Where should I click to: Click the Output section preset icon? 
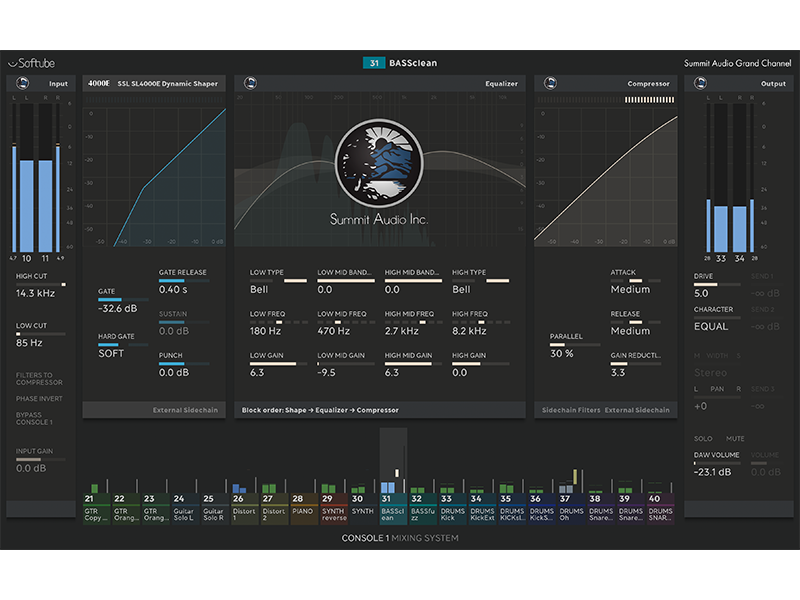click(x=695, y=84)
